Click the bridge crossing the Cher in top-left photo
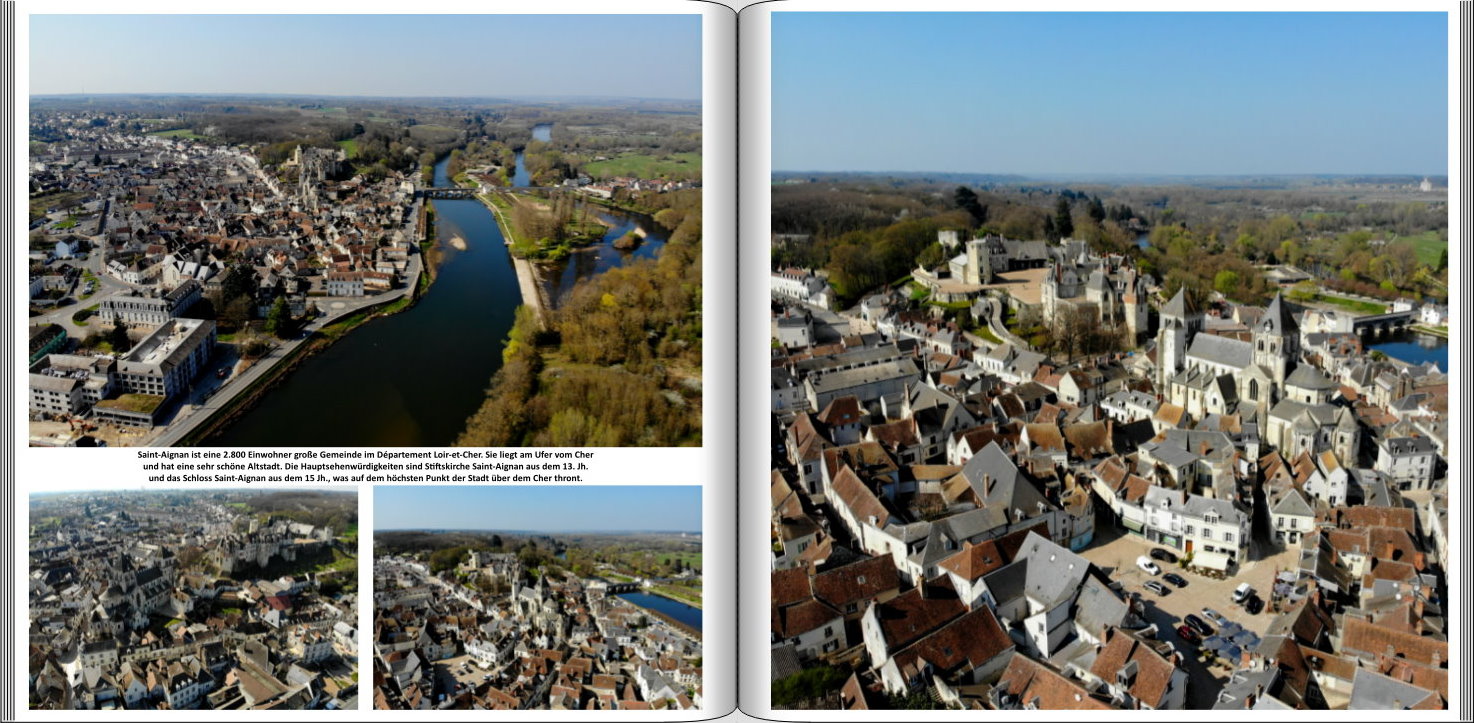The image size is (1474, 723). (449, 193)
